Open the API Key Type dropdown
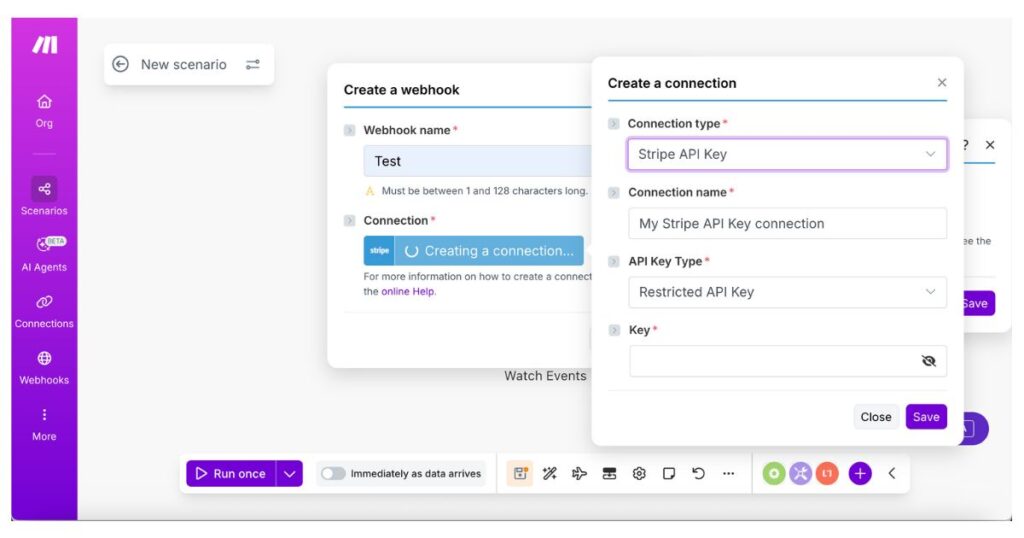 (x=787, y=292)
